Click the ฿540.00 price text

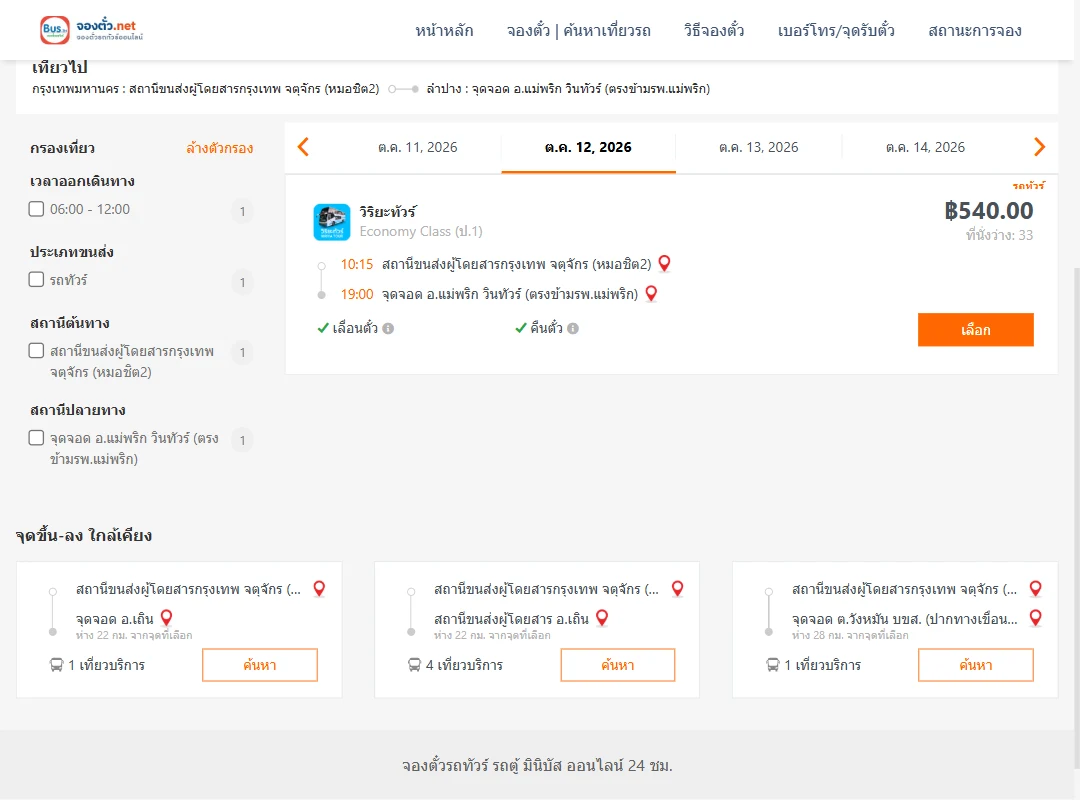tap(988, 210)
